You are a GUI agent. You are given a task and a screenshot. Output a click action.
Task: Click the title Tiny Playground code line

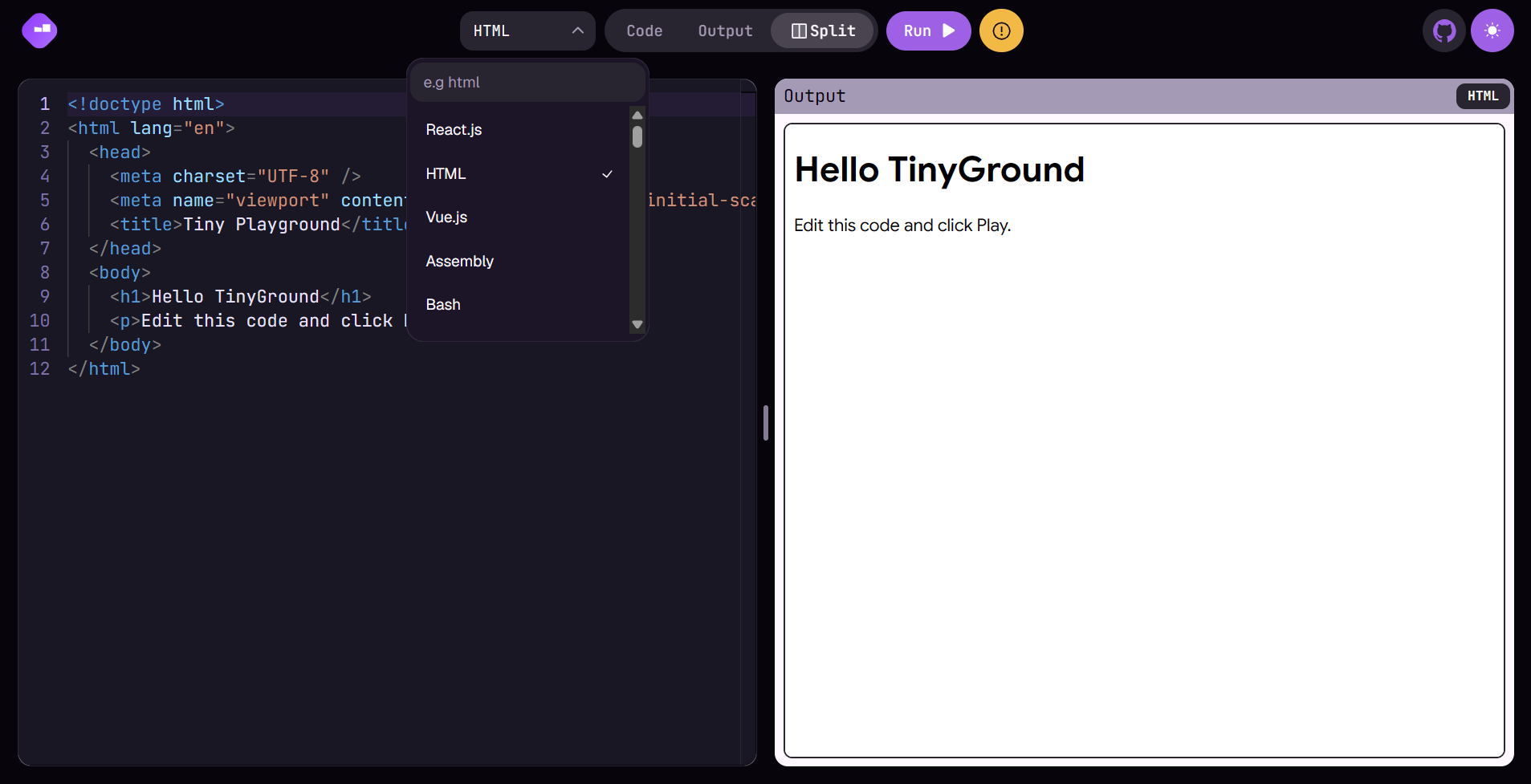tap(259, 225)
